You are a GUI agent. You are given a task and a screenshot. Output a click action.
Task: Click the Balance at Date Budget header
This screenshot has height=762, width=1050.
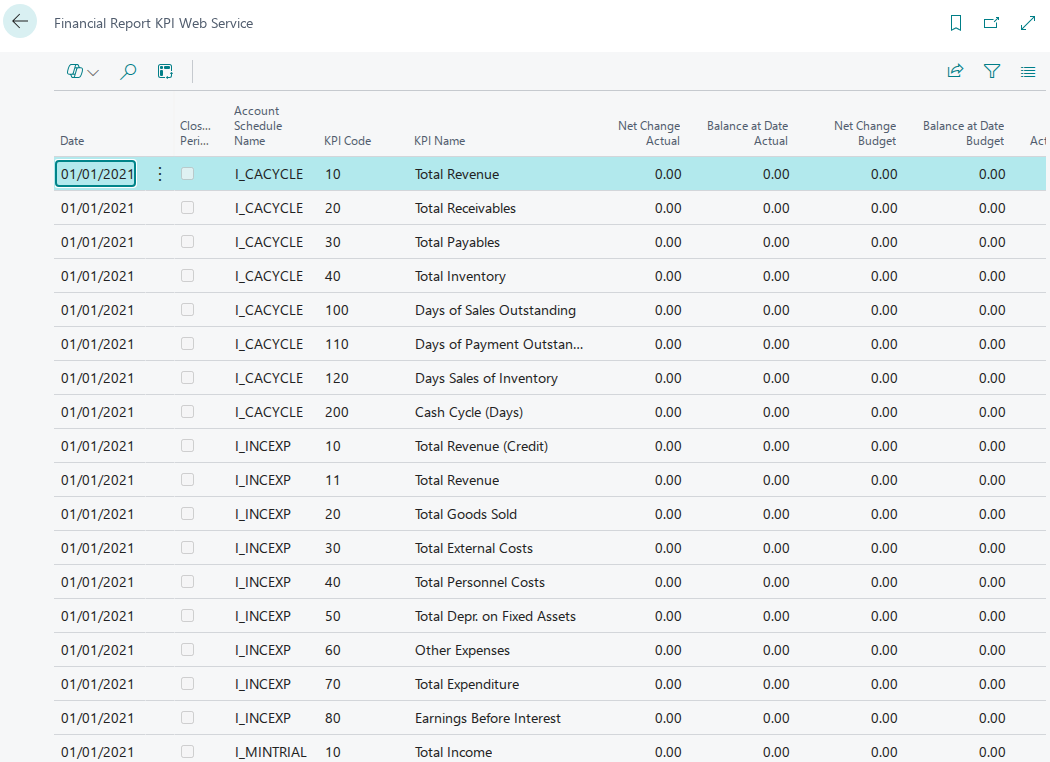(x=963, y=133)
